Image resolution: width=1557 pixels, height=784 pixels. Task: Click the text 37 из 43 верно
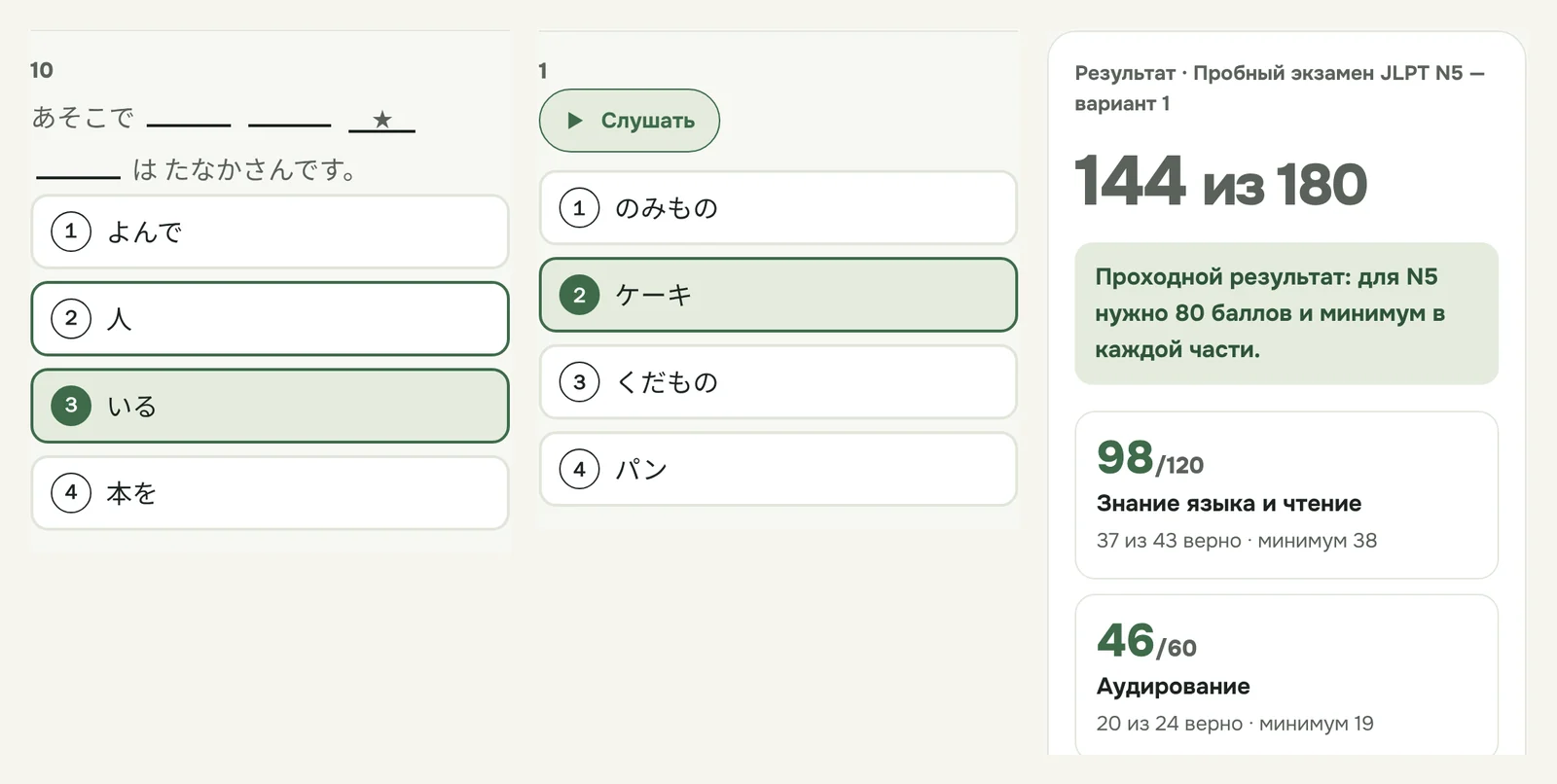(x=1169, y=541)
